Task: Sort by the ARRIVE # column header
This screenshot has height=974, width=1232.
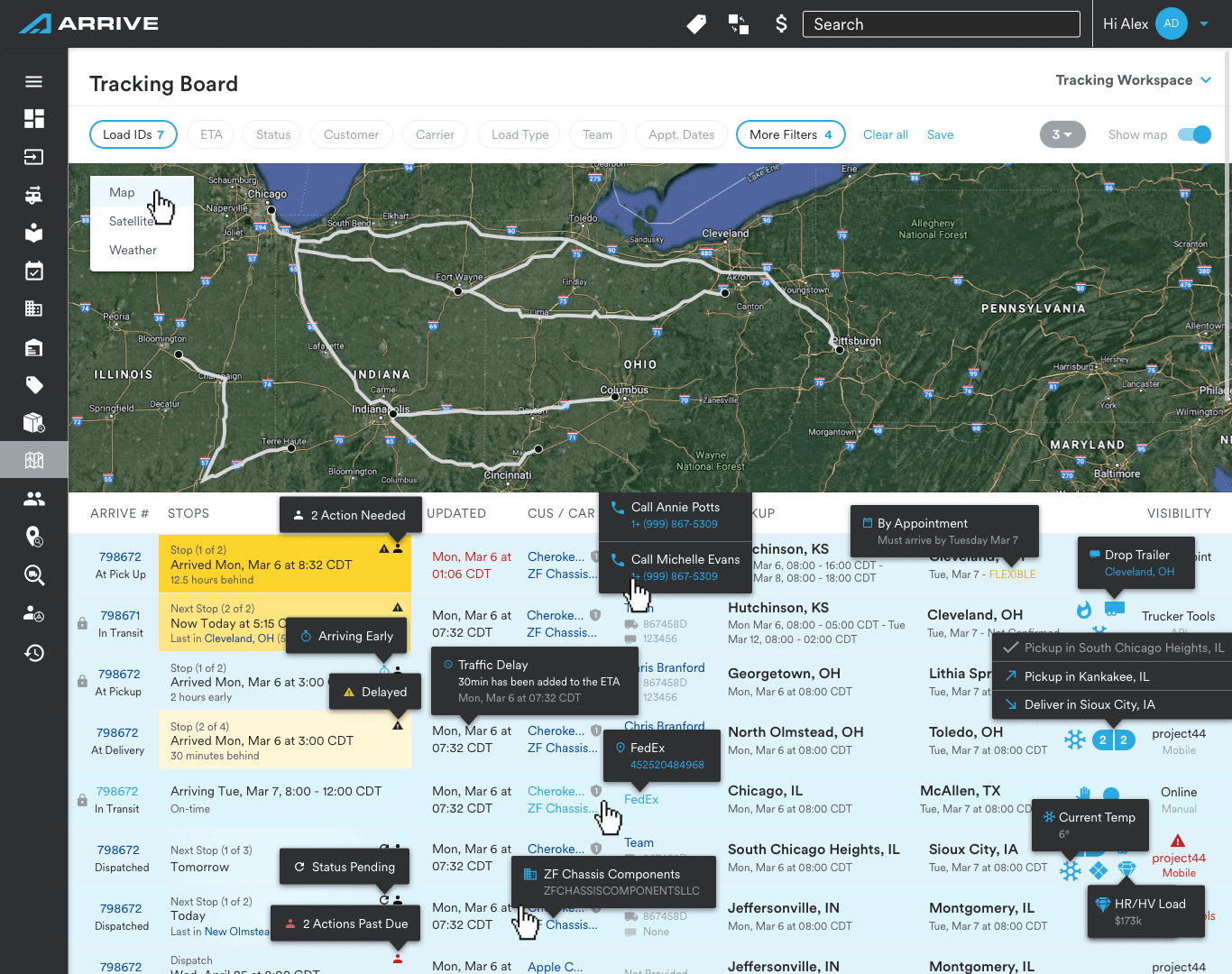Action: (x=119, y=513)
